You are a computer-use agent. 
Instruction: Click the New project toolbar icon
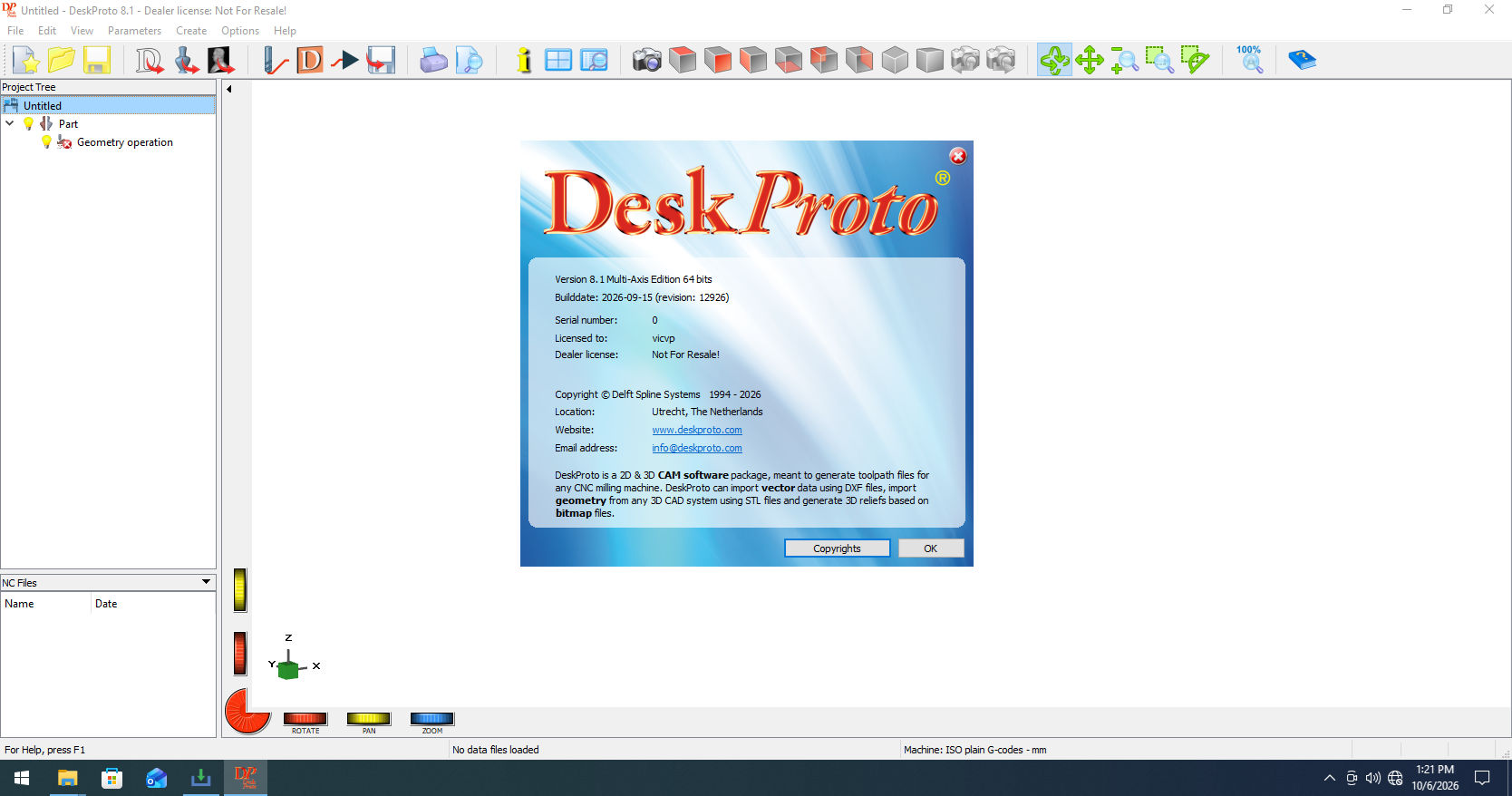coord(26,61)
